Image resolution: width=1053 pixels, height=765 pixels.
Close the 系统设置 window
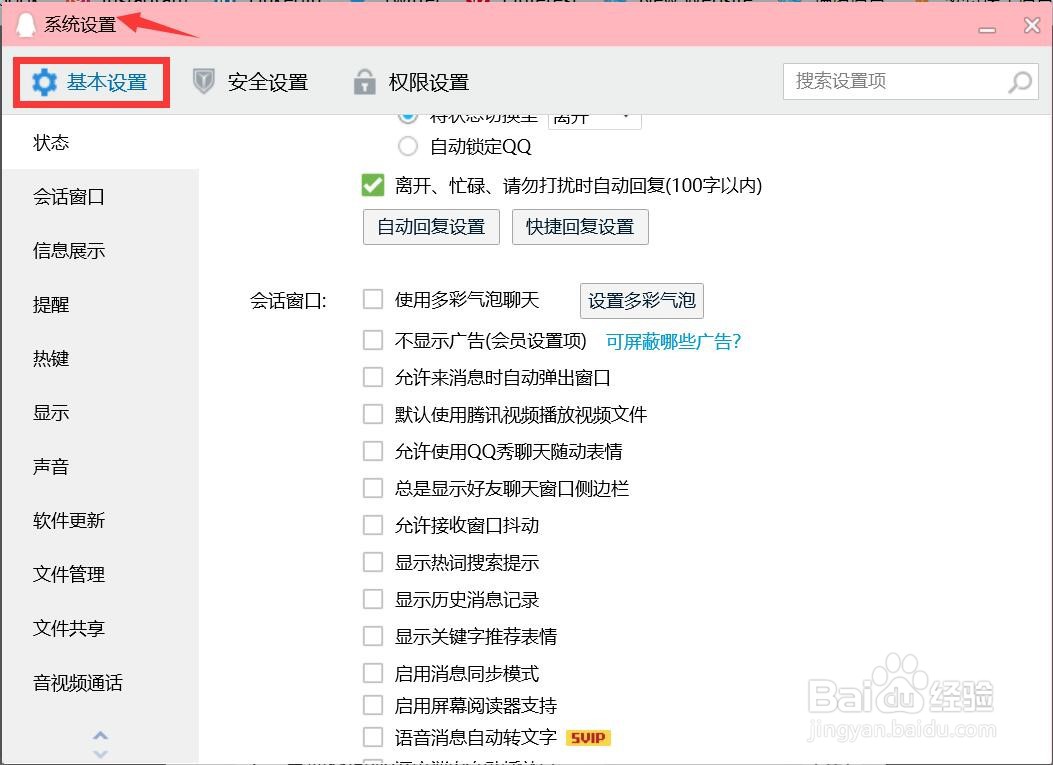click(x=1032, y=26)
